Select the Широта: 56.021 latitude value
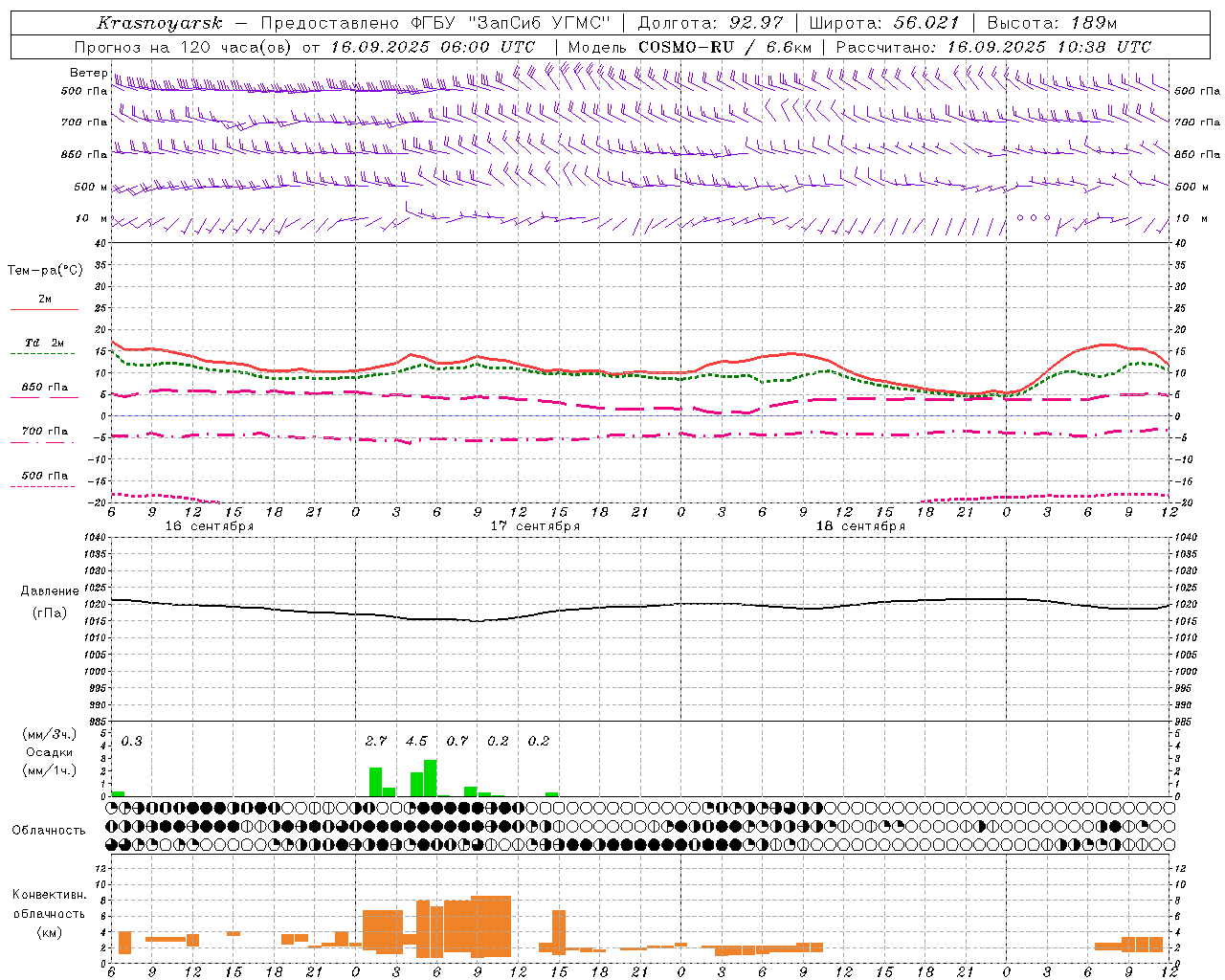Image resolution: width=1225 pixels, height=980 pixels. point(884,23)
